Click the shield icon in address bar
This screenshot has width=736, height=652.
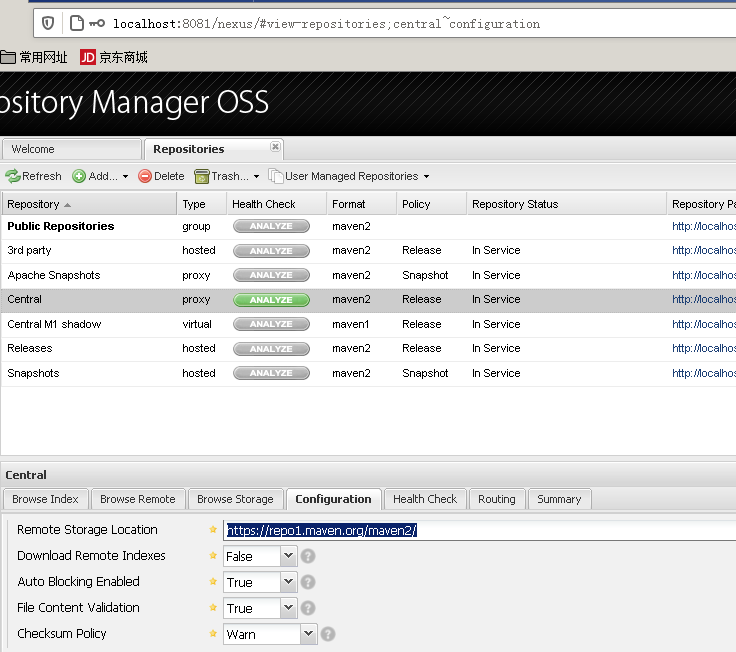coord(48,23)
